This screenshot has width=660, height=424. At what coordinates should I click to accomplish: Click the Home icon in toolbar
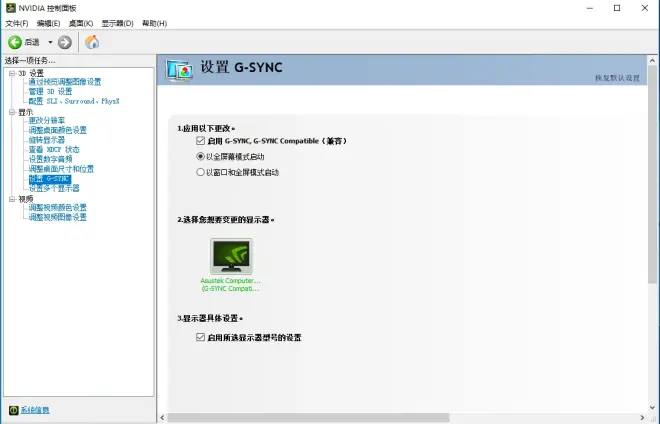coord(92,42)
